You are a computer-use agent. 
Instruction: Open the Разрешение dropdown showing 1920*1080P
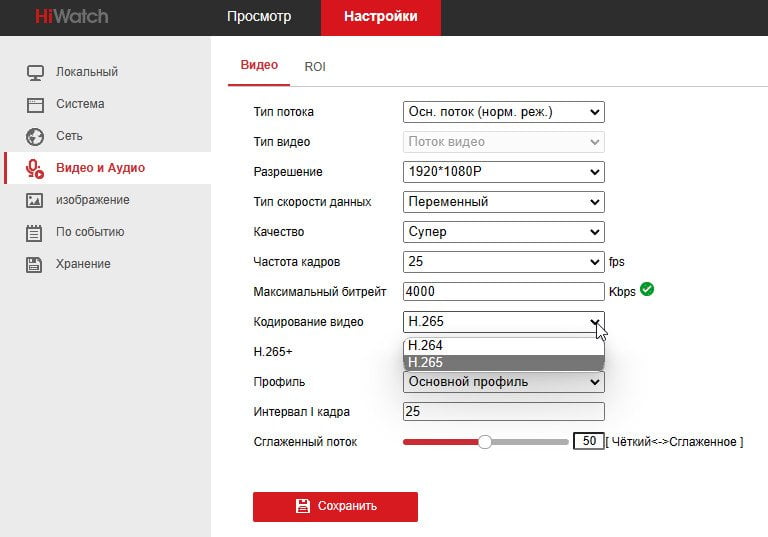(504, 172)
